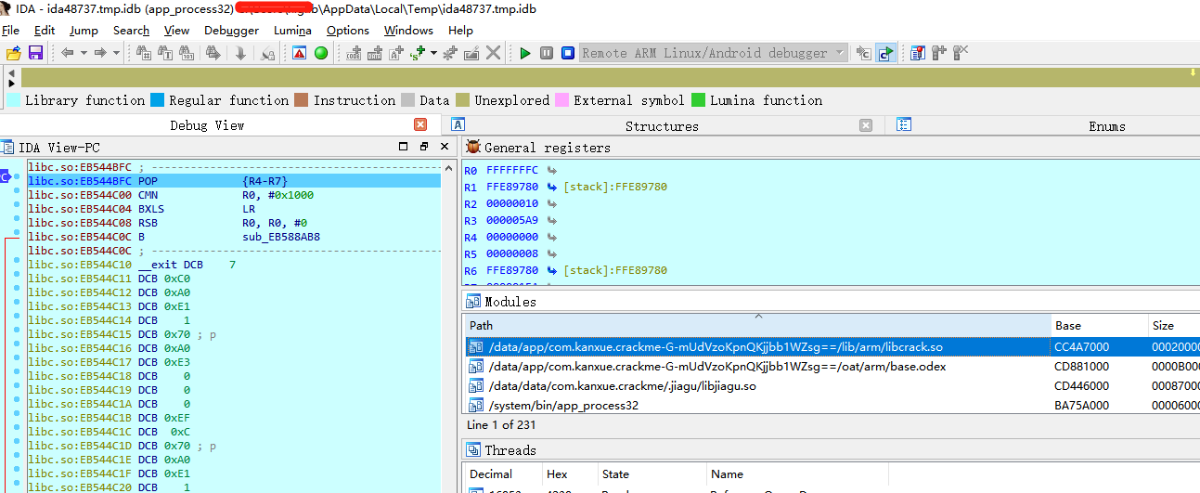This screenshot has width=1200, height=493.
Task: Expand the forward navigation history arrow
Action: click(x=117, y=52)
